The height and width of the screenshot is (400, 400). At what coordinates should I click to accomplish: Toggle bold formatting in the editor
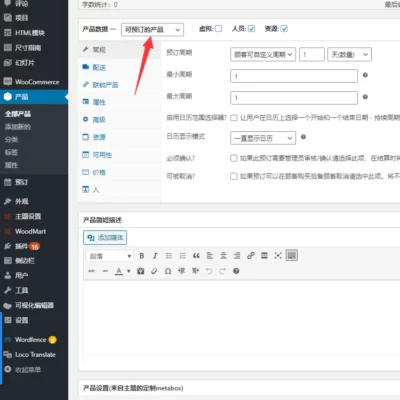pyautogui.click(x=142, y=256)
